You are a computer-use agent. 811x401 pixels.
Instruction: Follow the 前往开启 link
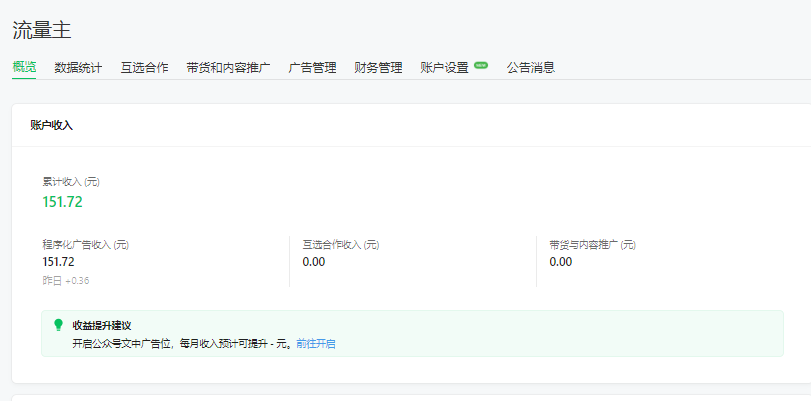click(x=316, y=344)
